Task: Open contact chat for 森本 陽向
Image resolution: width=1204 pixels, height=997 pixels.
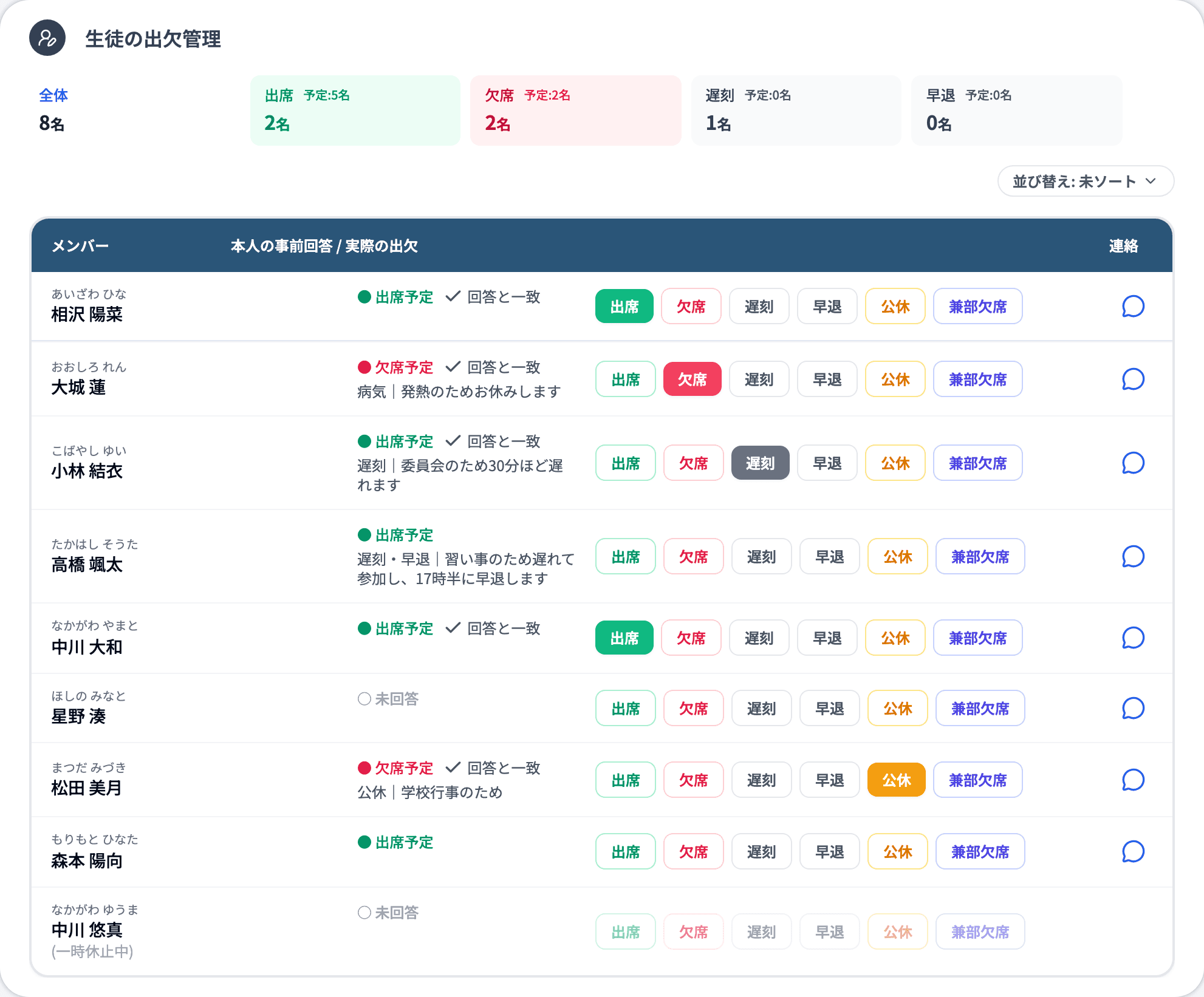Action: coord(1133,852)
